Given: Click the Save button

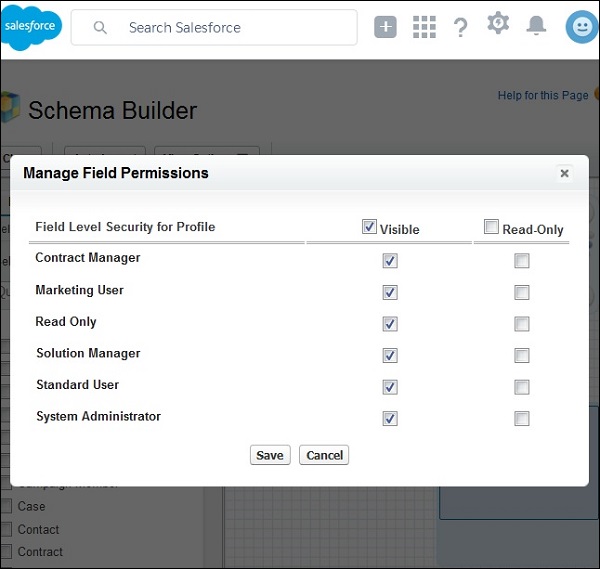Looking at the screenshot, I should pos(270,455).
